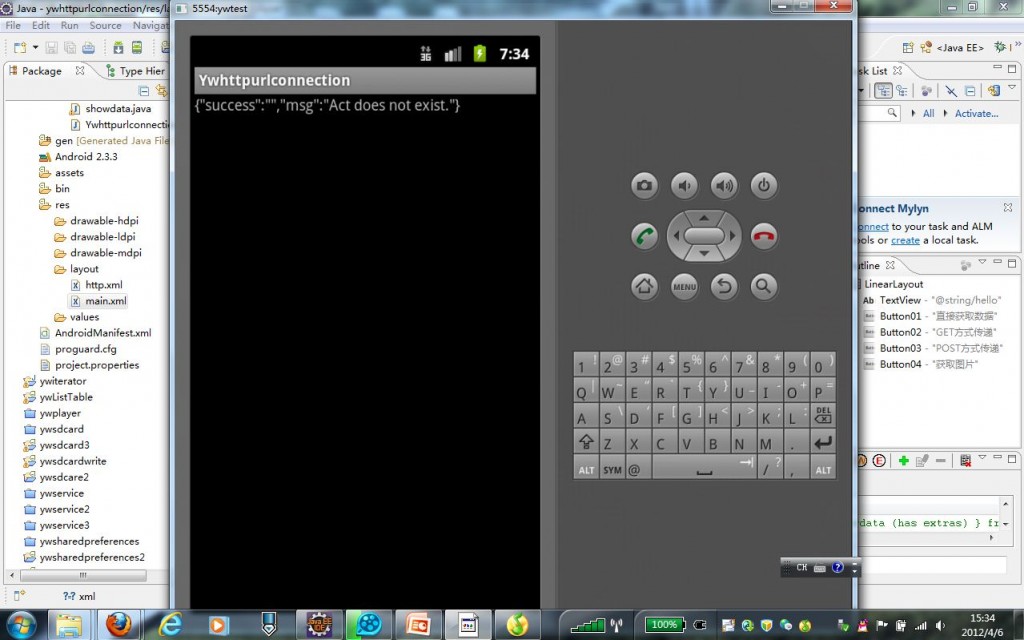Select http.xml in layout folder
Screen dimensions: 1024x640
97,285
